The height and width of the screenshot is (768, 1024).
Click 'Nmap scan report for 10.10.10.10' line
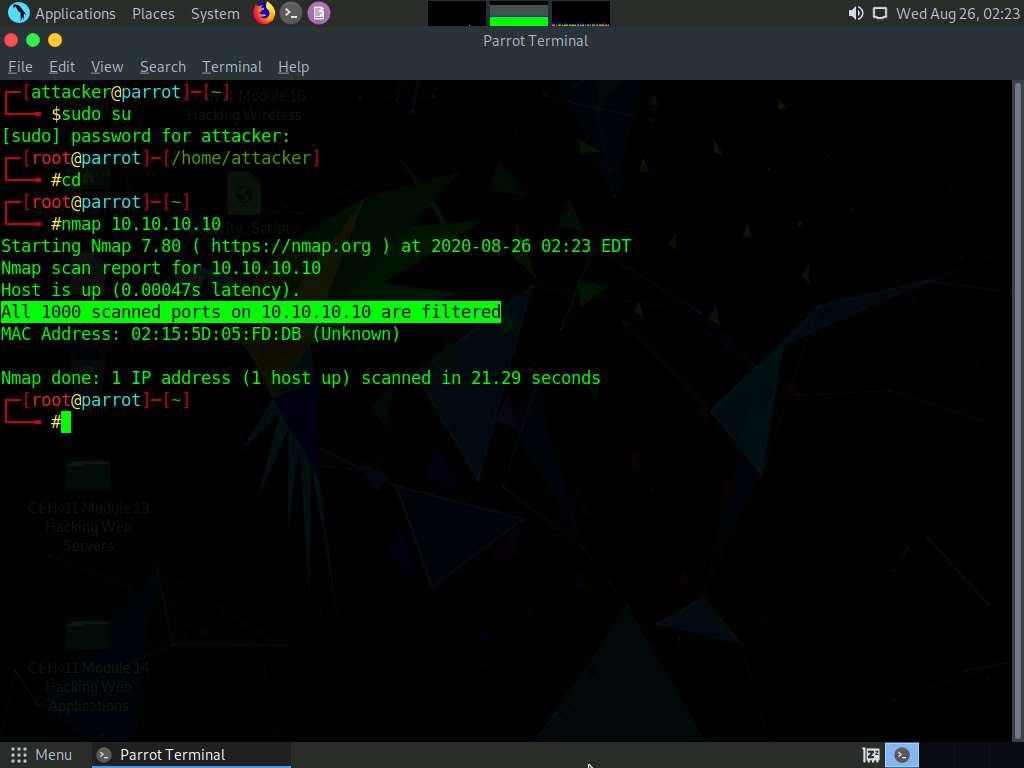point(161,268)
